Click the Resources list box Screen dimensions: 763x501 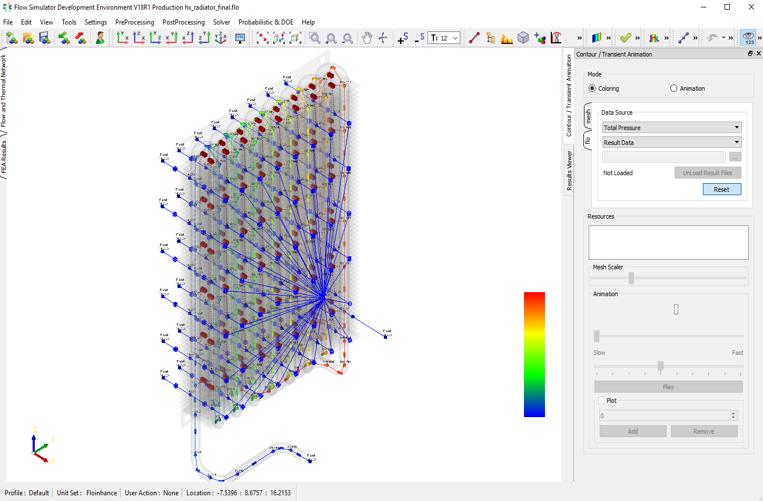(x=668, y=242)
